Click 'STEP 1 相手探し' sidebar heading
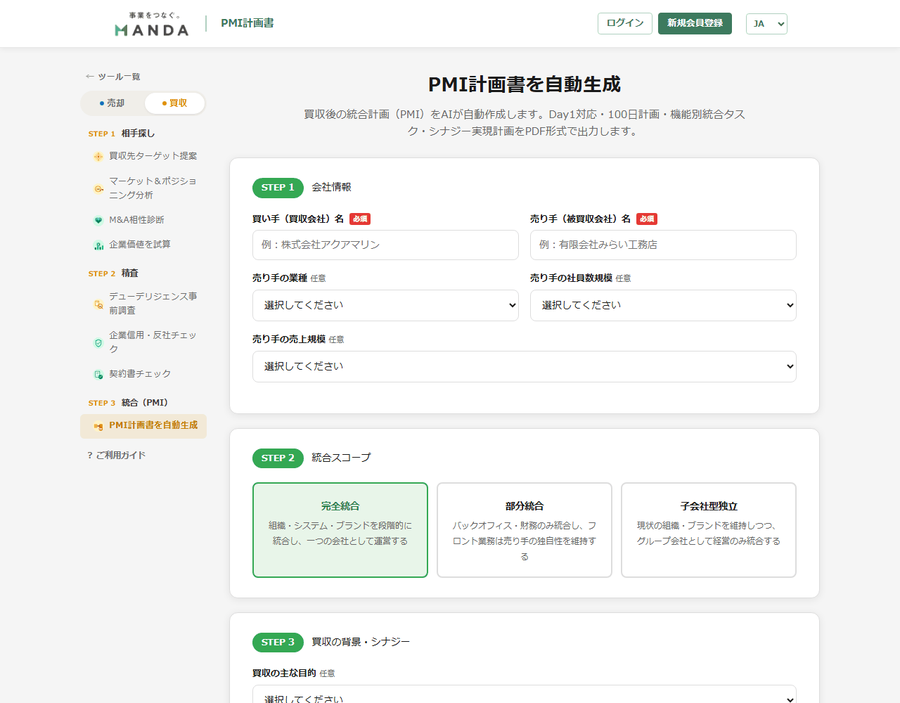The height and width of the screenshot is (703, 900). pyautogui.click(x=122, y=133)
